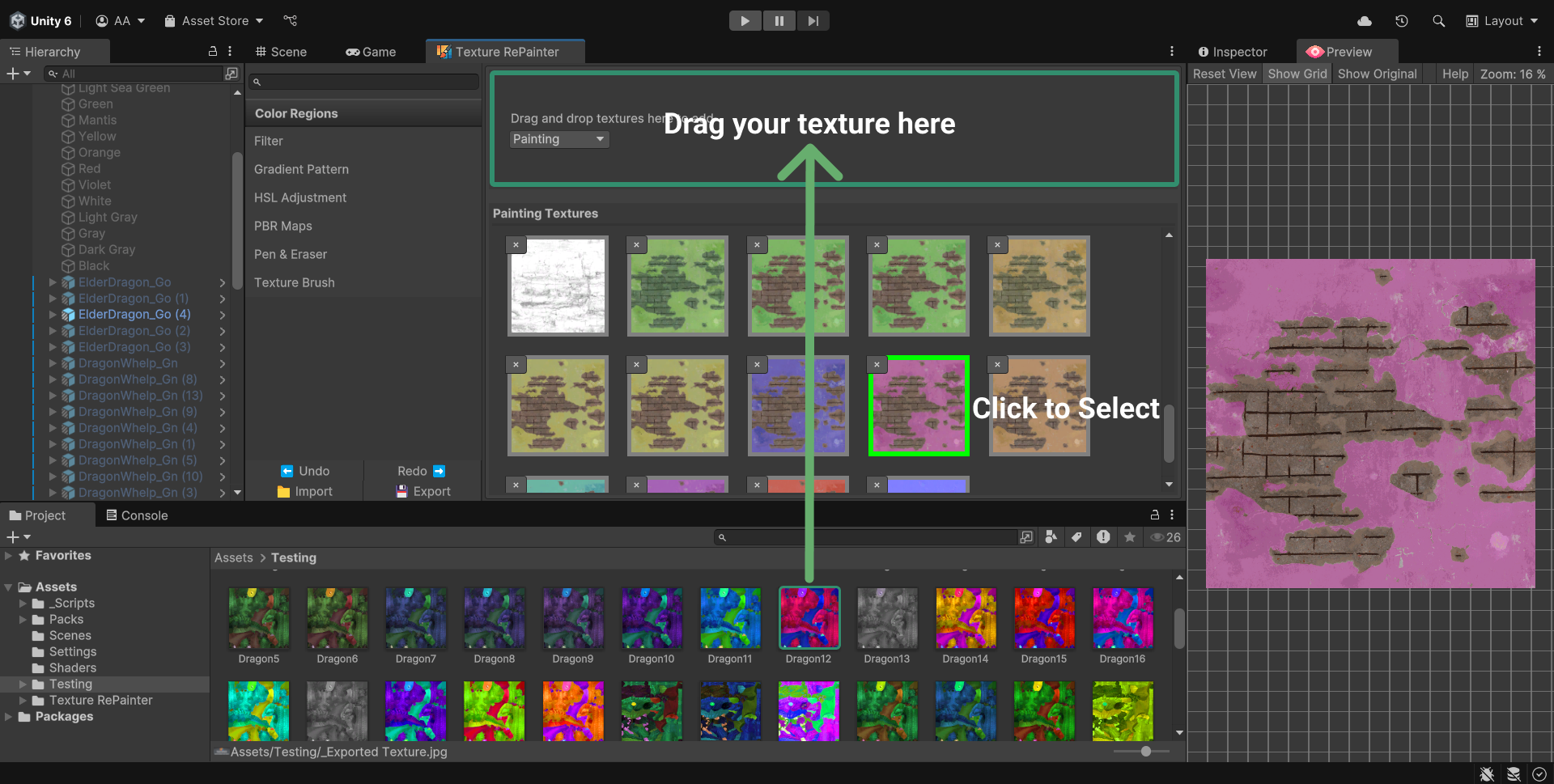Open the Painting dropdown
This screenshot has width=1554, height=784.
pos(559,139)
